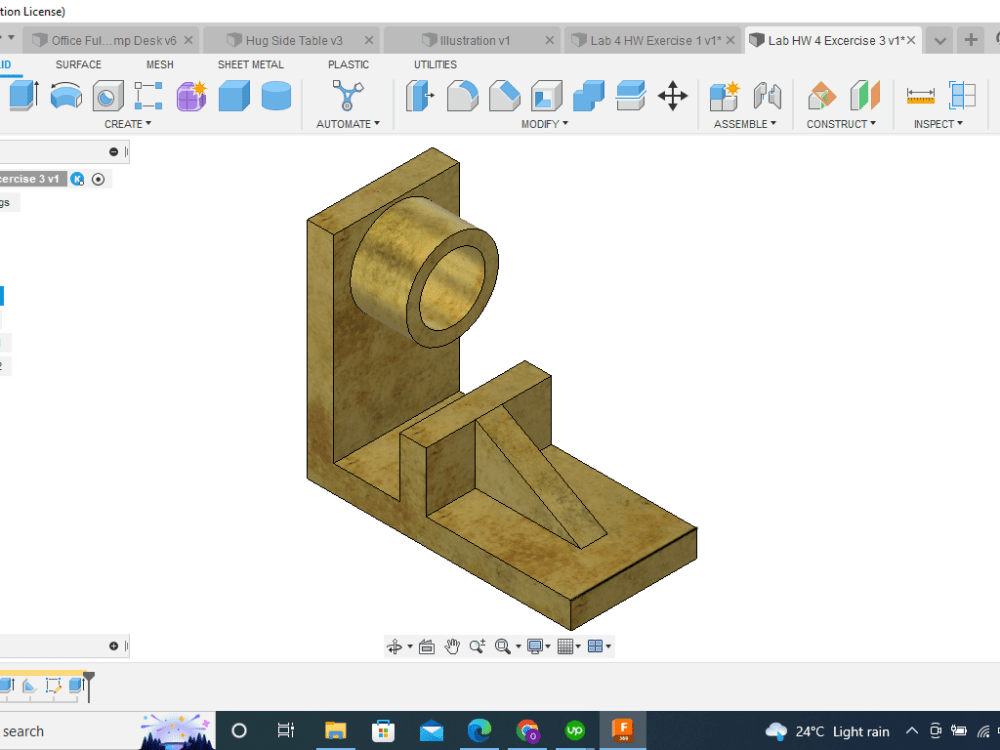Select the Measure tool

(x=920, y=96)
